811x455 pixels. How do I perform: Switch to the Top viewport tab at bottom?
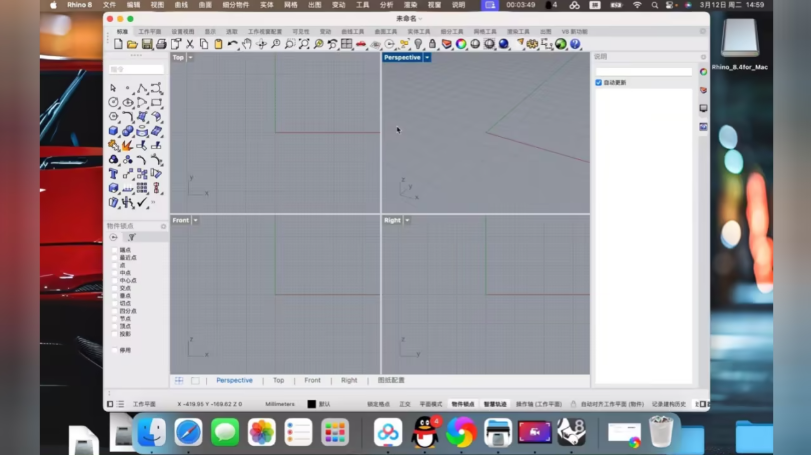tap(278, 380)
